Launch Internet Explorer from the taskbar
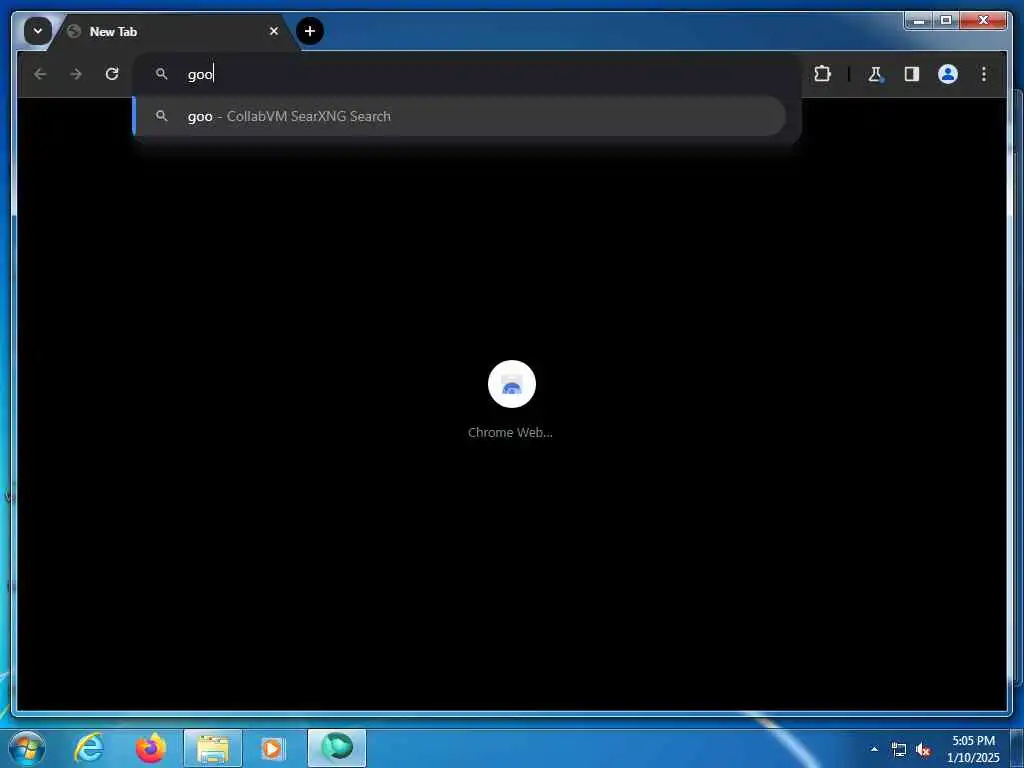 tap(89, 748)
